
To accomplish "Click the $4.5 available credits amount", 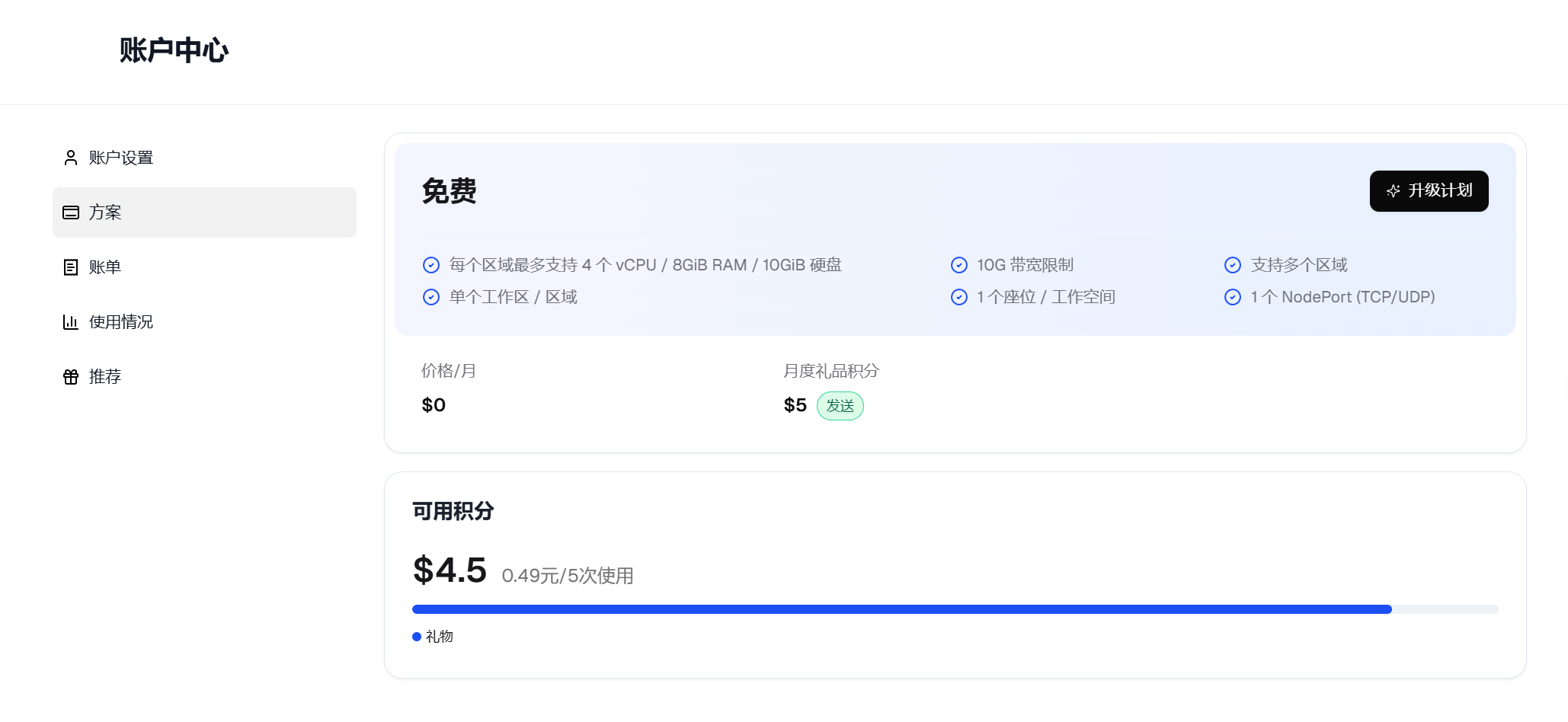I will [450, 570].
